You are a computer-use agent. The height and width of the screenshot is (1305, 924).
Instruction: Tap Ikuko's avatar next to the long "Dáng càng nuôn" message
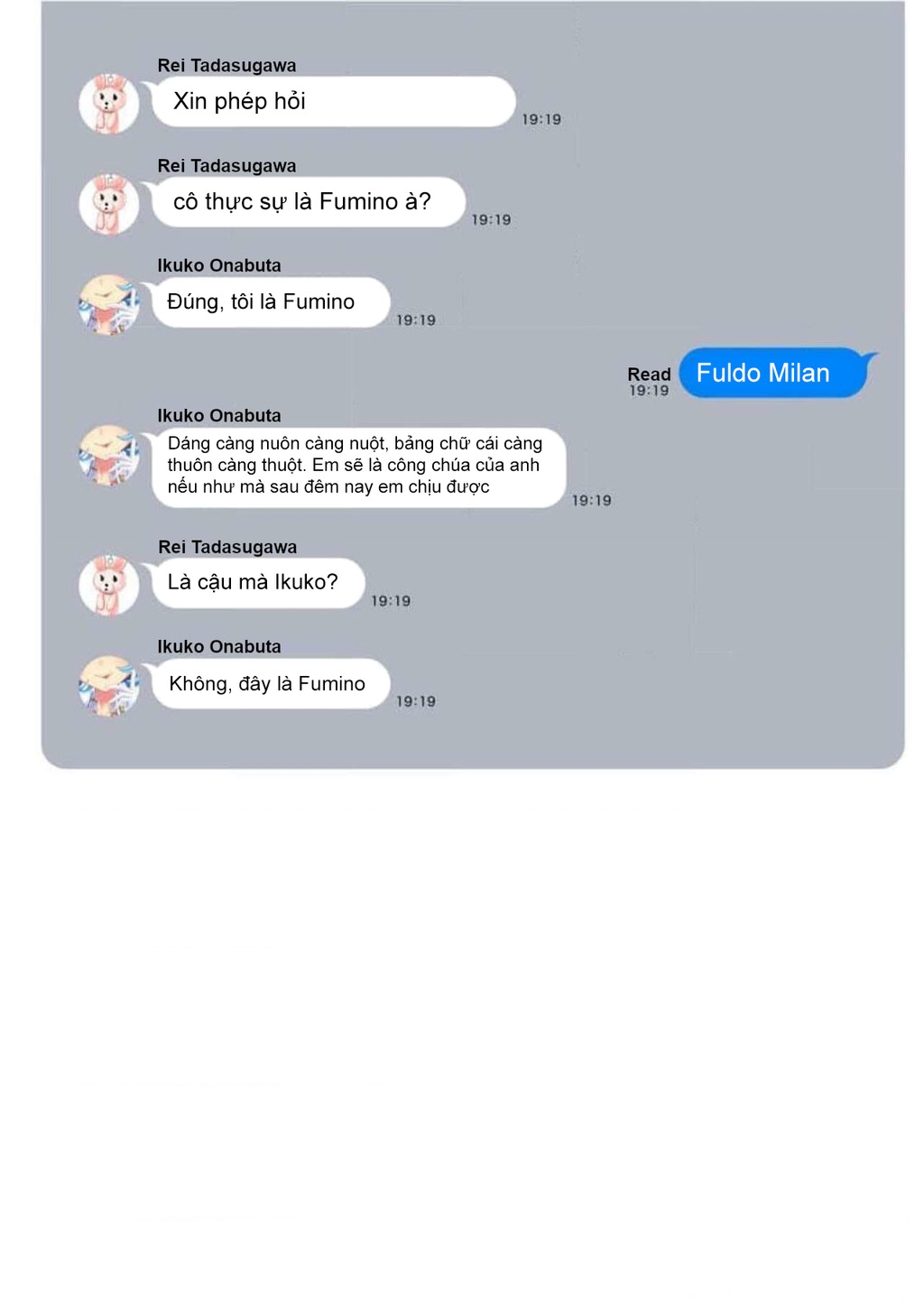click(109, 456)
